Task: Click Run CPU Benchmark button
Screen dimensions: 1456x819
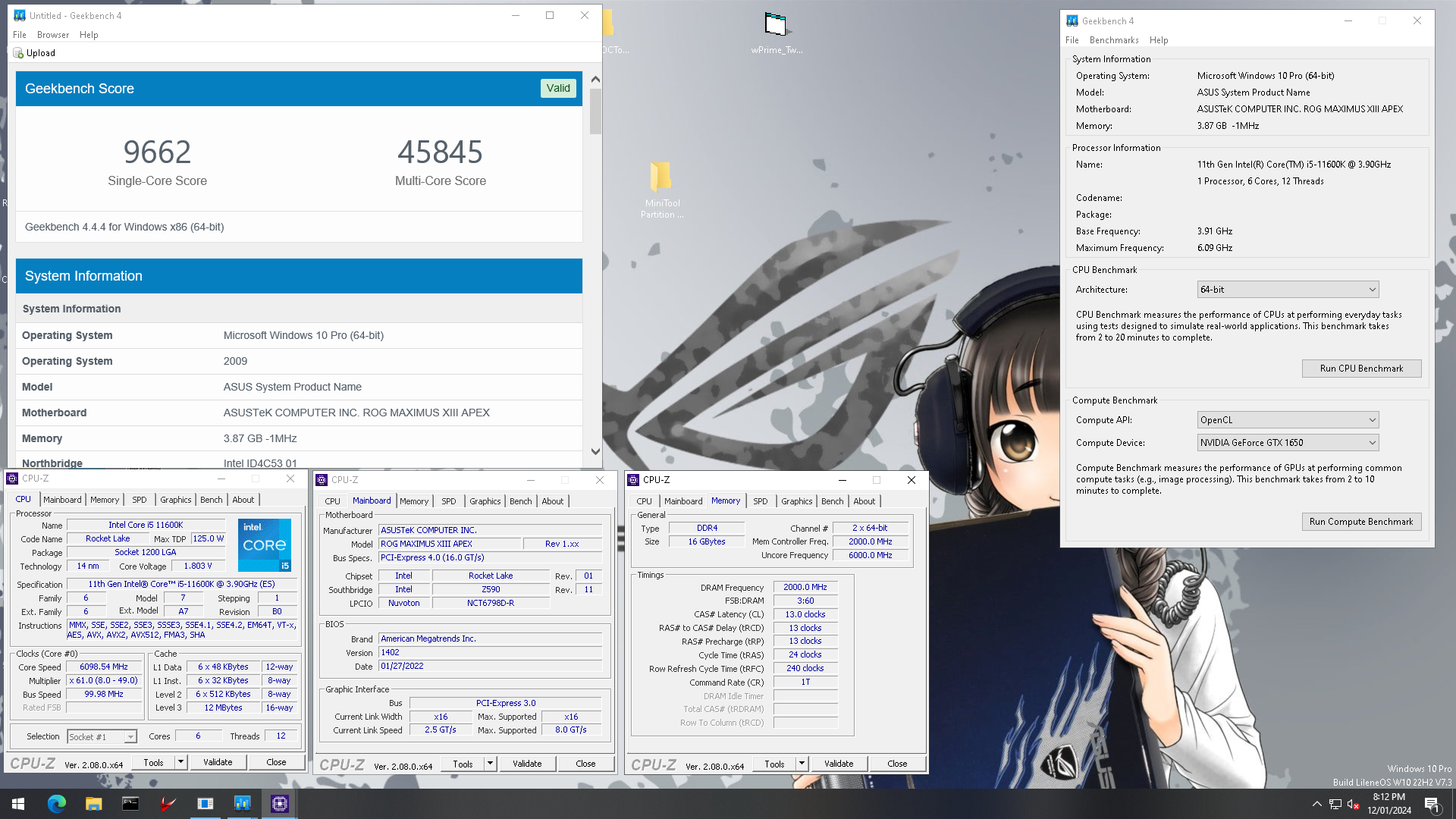Action: coord(1361,369)
